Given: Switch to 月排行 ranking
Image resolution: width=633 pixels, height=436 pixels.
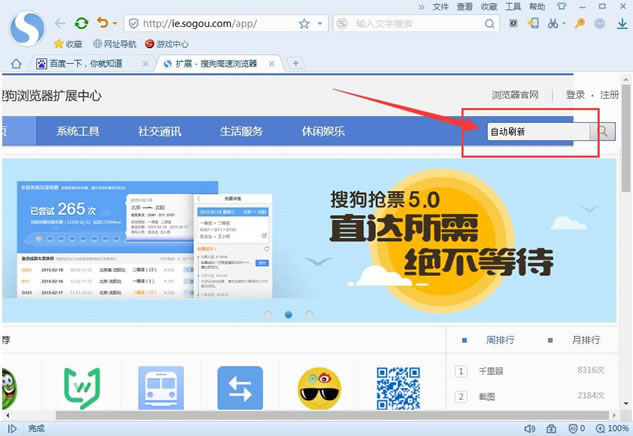Looking at the screenshot, I should click(586, 340).
